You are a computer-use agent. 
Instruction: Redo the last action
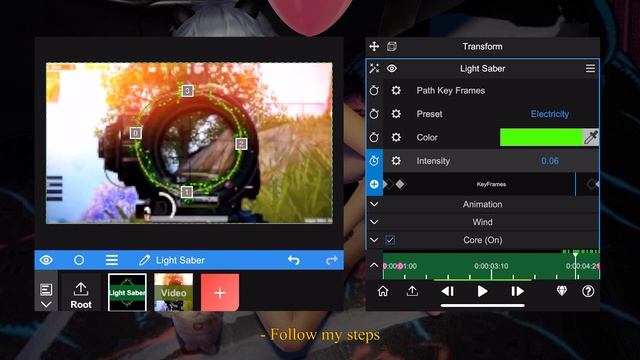[331, 260]
